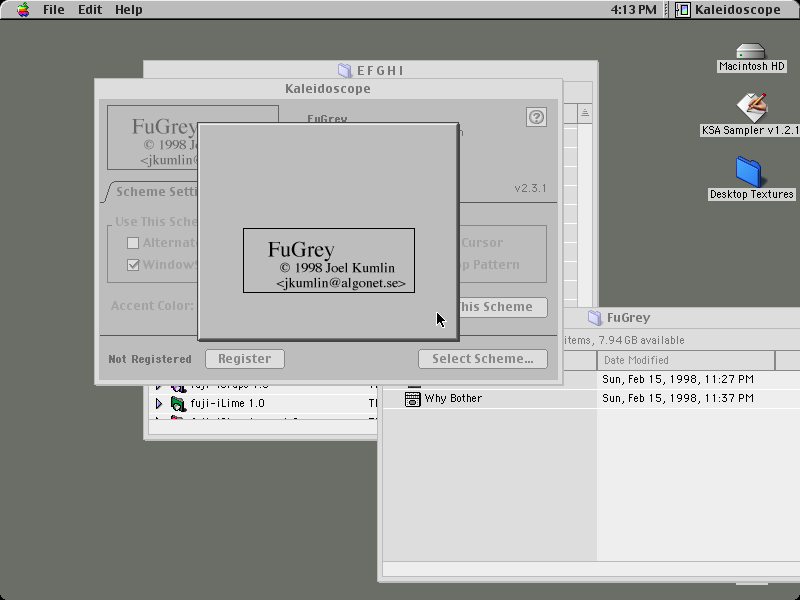Expand the fuji-iLime 1.0 disclosure triangle

[x=159, y=404]
